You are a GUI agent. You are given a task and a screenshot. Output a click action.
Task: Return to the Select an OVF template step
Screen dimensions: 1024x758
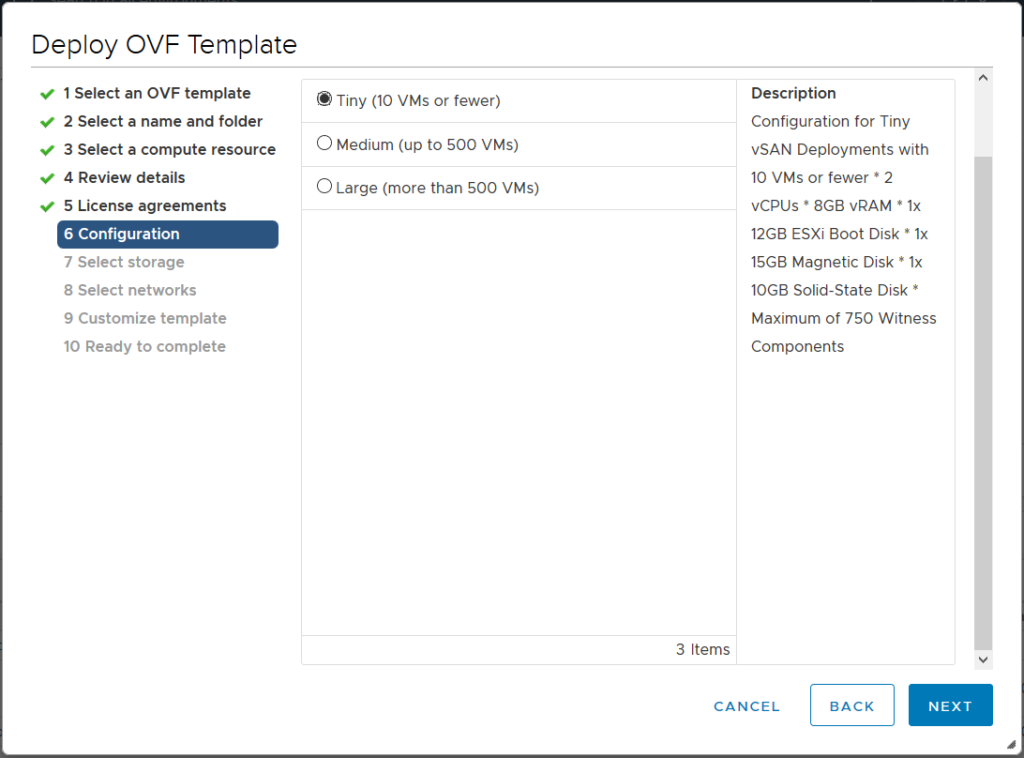coord(158,93)
